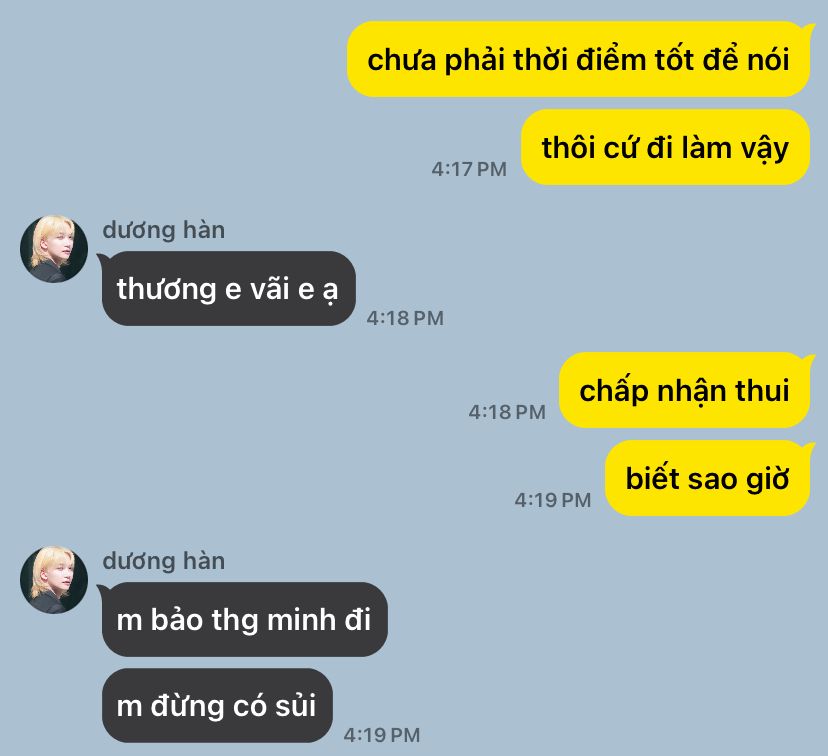Viewport: 828px width, 756px height.
Task: Click 4:18 PM beside 'thương e vãi e ạ'
Action: [x=405, y=318]
